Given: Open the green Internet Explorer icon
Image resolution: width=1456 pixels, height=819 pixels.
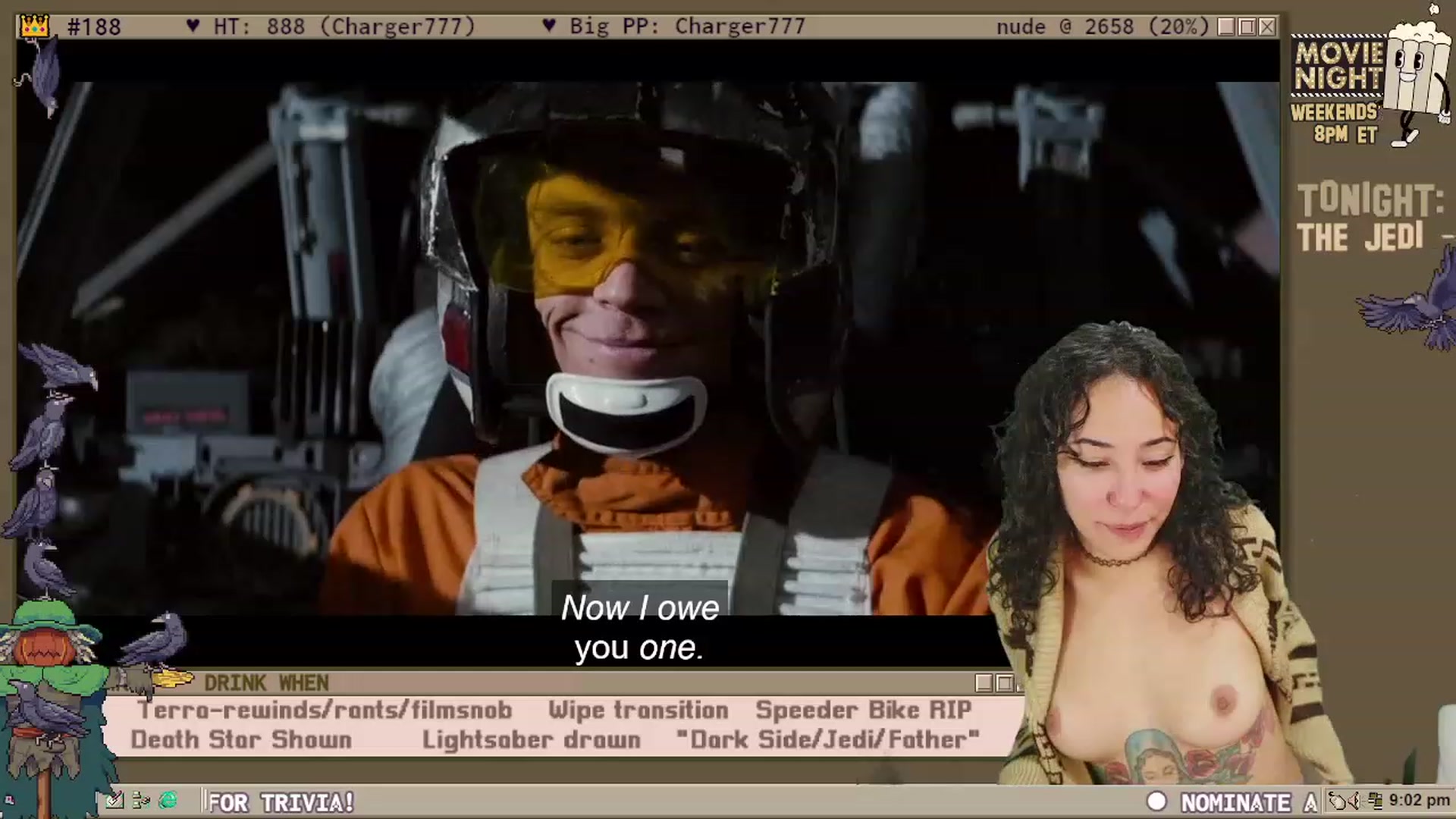Looking at the screenshot, I should coord(168,801).
